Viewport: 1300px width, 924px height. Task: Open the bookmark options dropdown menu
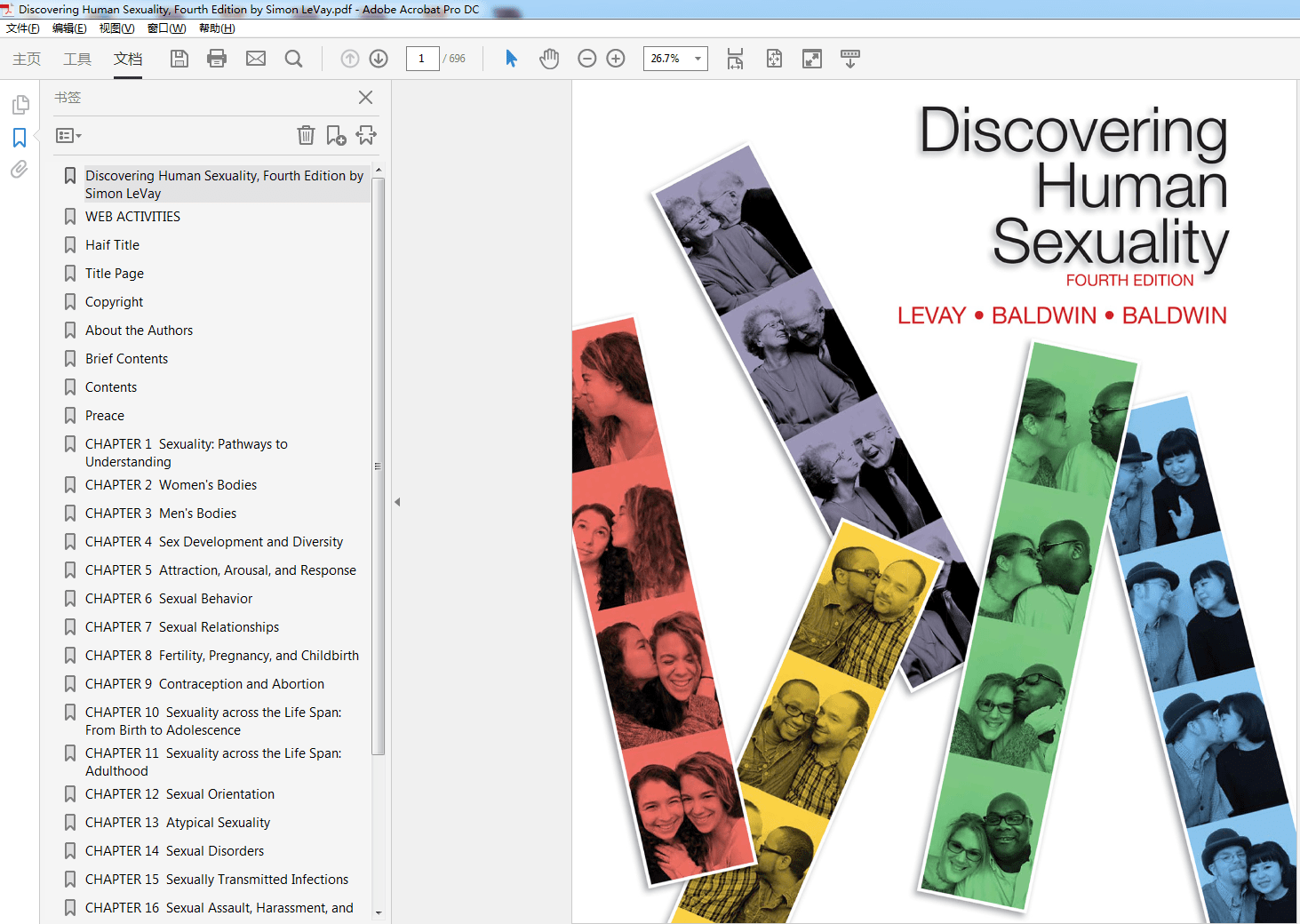tap(68, 136)
